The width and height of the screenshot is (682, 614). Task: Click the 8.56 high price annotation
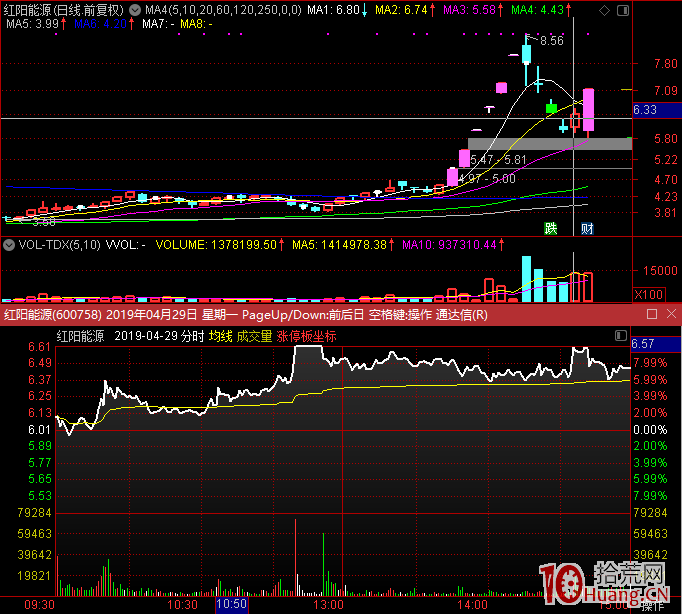click(x=552, y=41)
